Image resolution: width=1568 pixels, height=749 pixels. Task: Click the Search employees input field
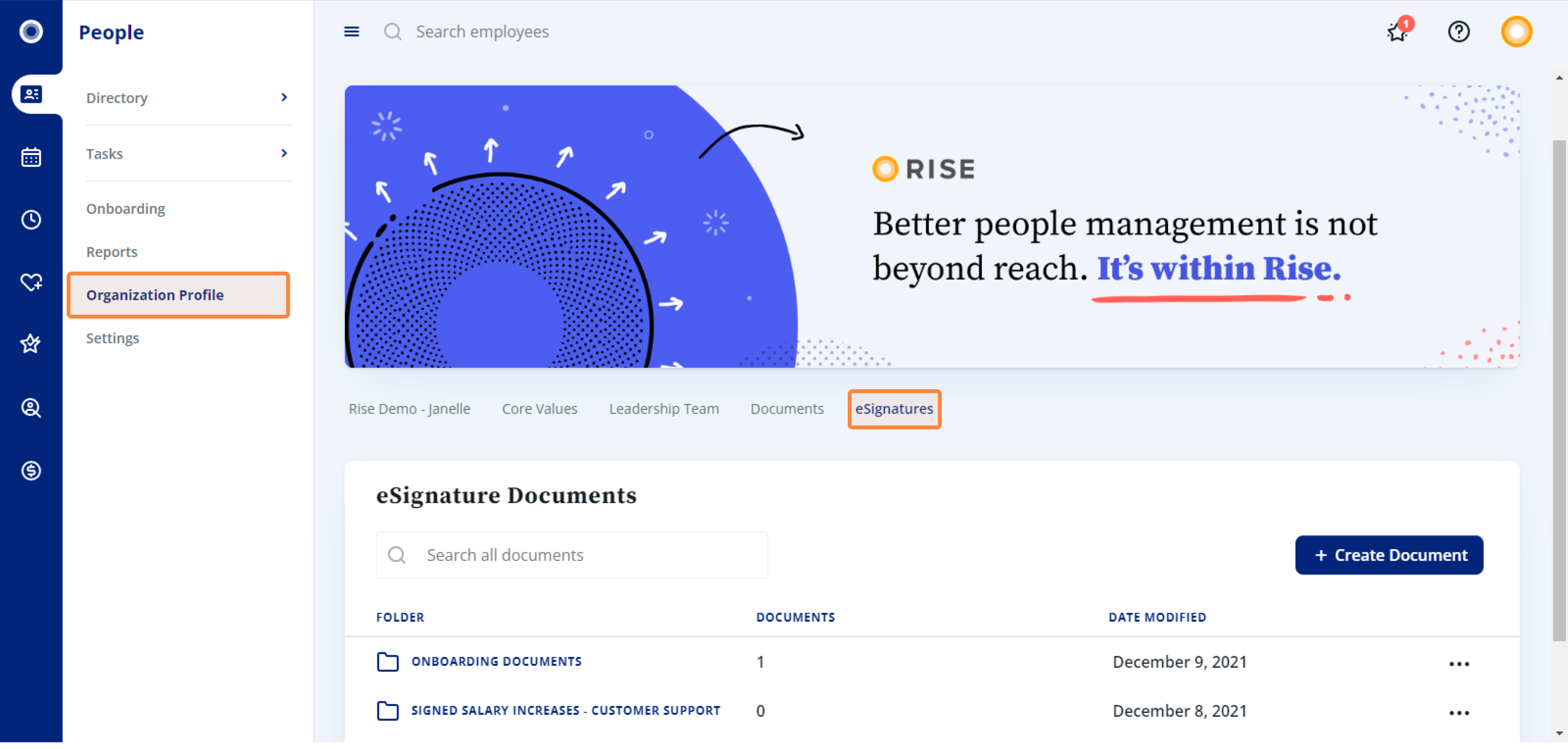483,32
